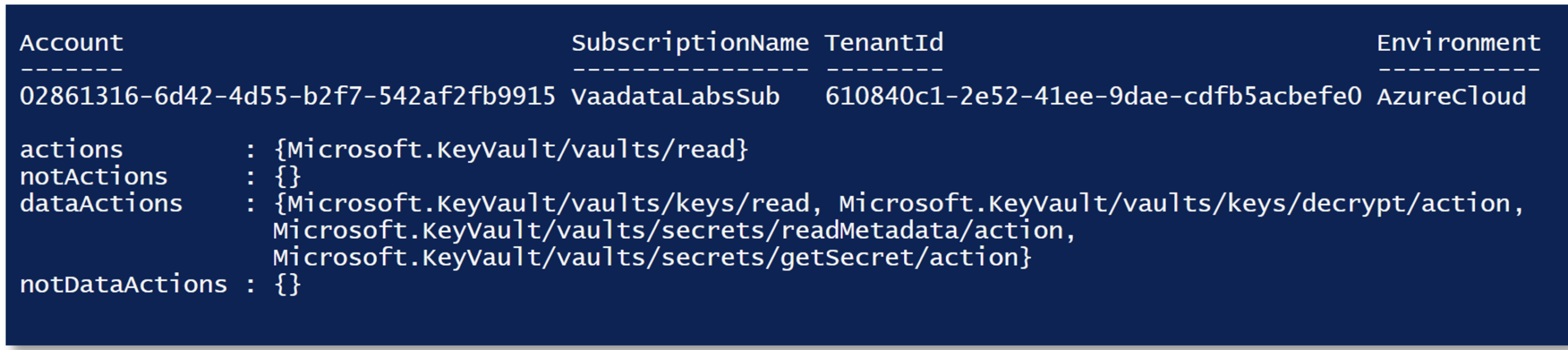Click the empty braces beside notActions
Viewport: 1568px width, 350px height.
pyautogui.click(x=287, y=177)
